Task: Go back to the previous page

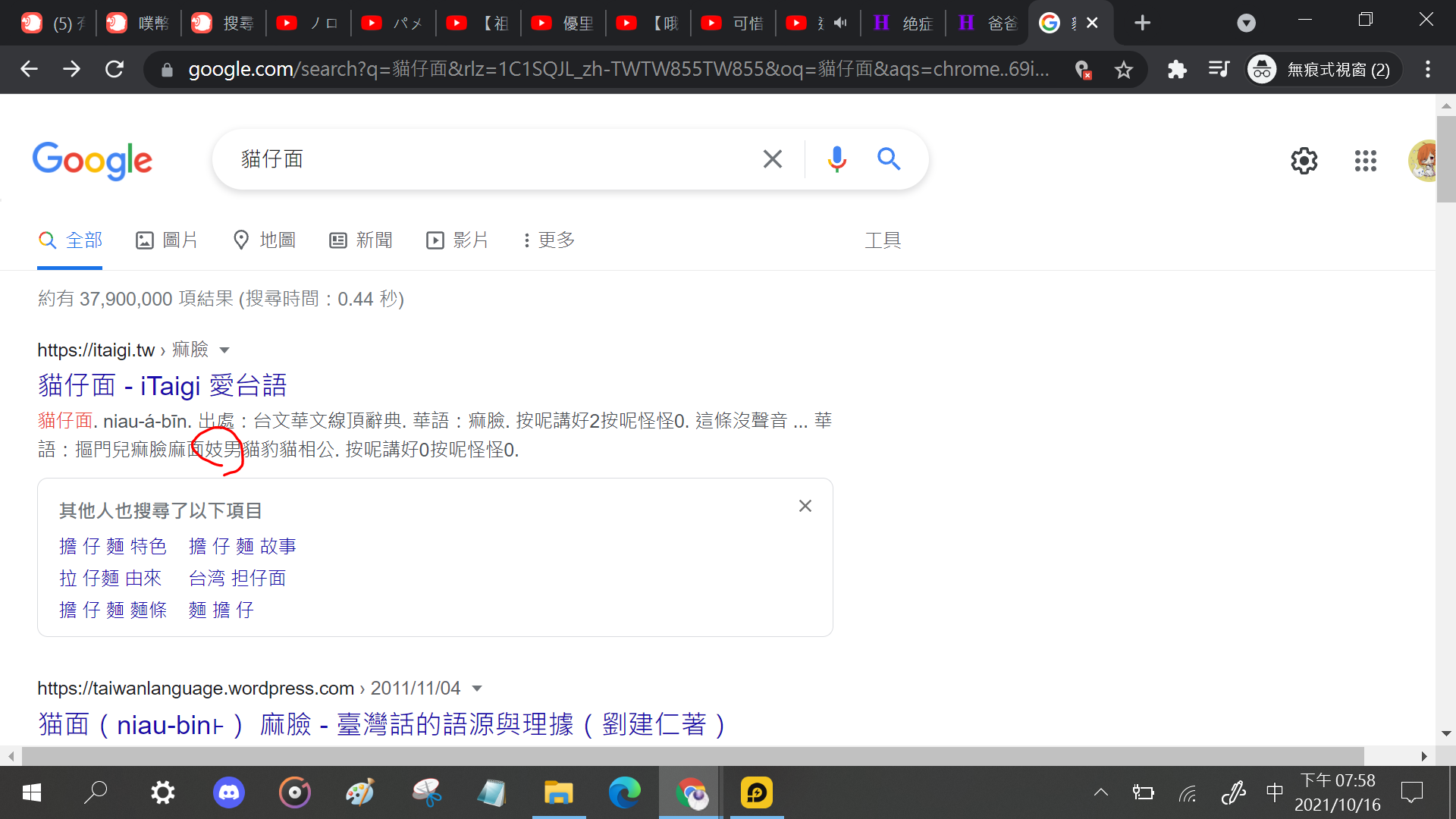Action: [29, 69]
